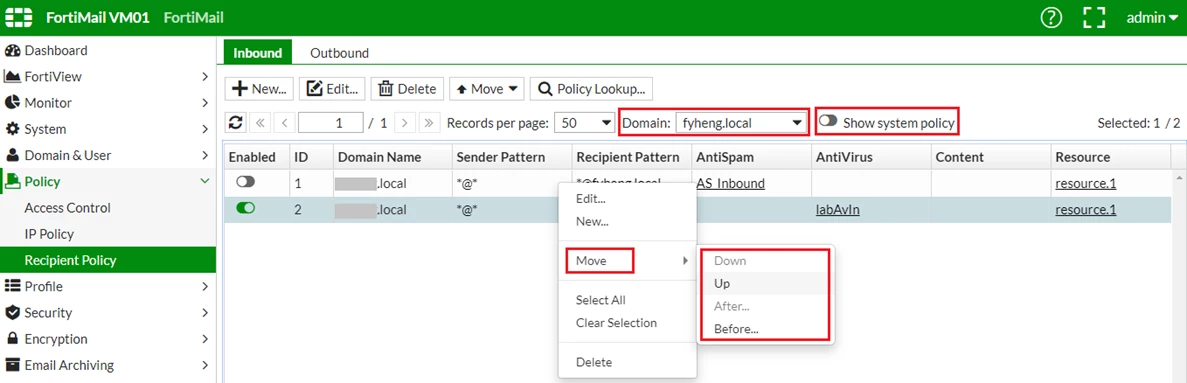Go to previous page arrow
1187x383 pixels.
click(x=284, y=123)
